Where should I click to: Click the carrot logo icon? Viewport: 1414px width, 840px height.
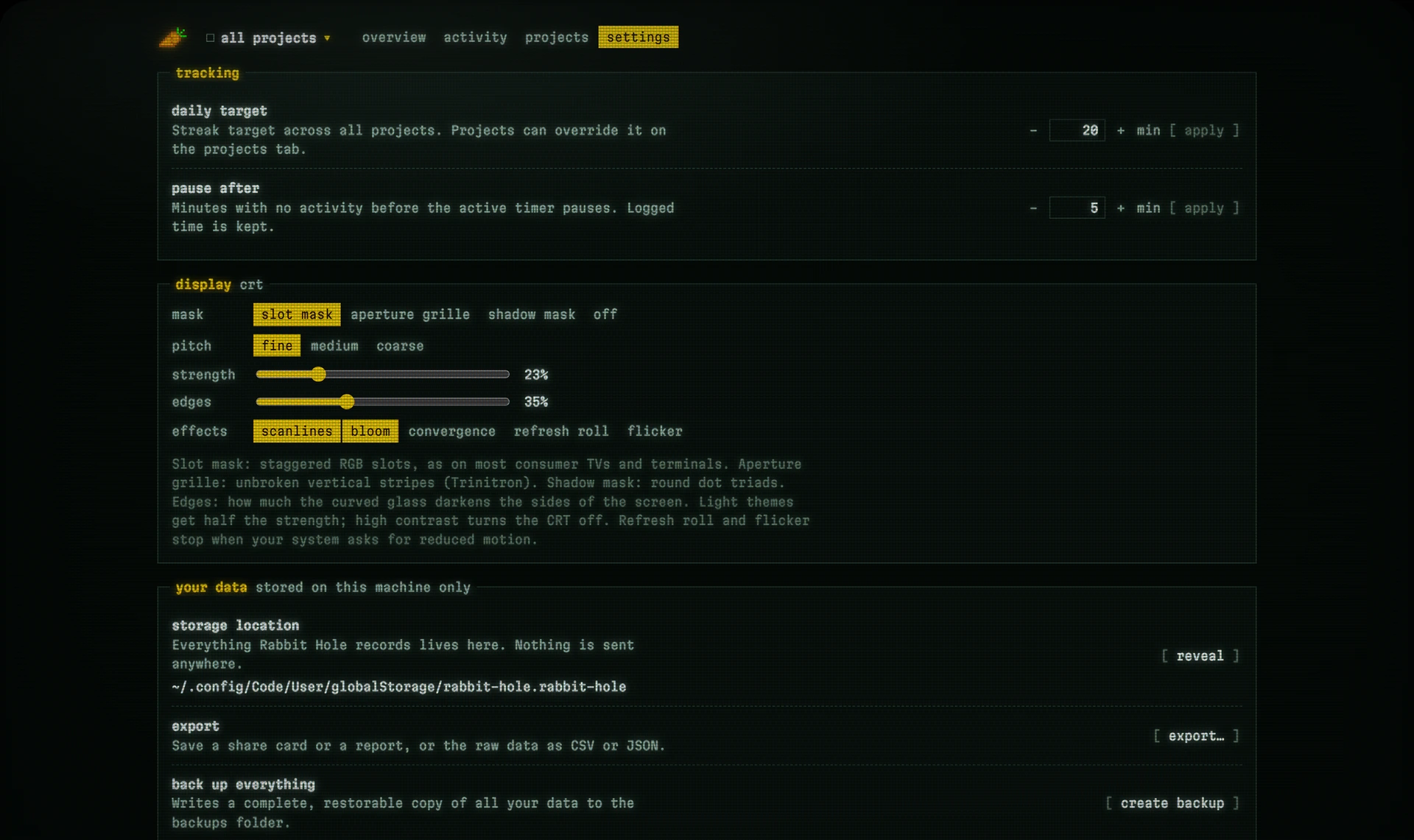173,38
